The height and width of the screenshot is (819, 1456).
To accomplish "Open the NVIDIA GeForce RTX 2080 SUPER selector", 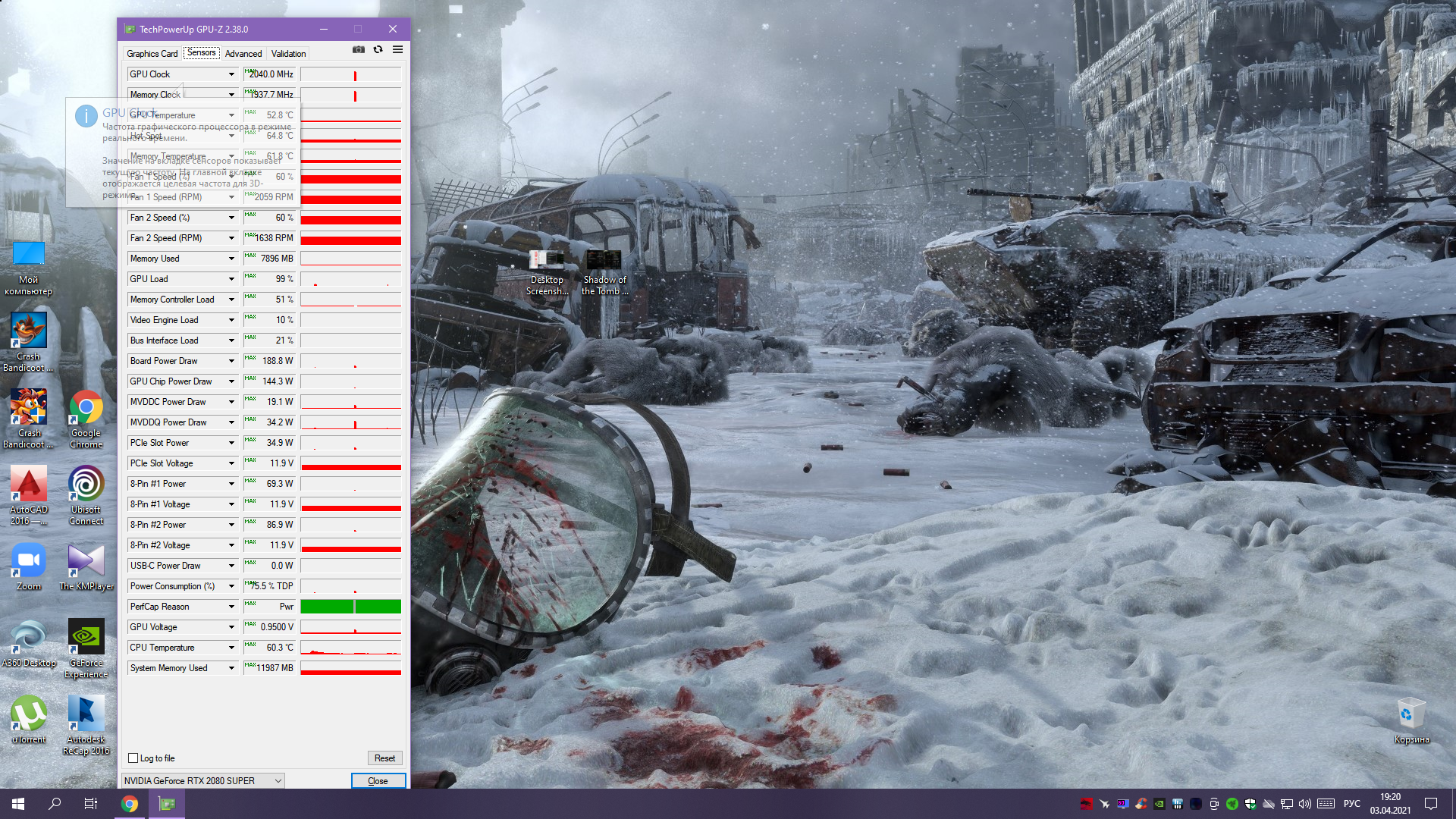I will point(202,780).
